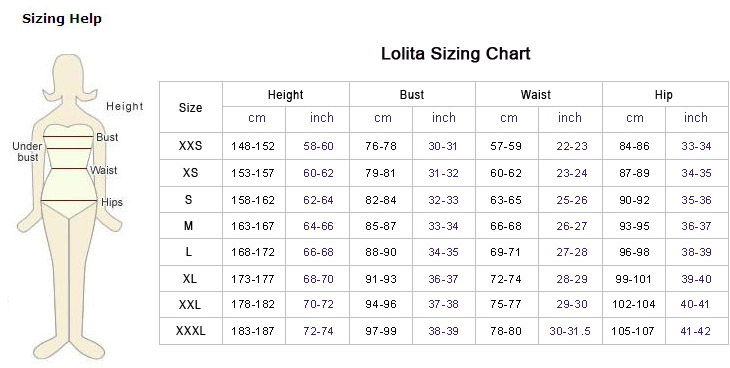Click the 105-107 hip cm cell

click(633, 331)
